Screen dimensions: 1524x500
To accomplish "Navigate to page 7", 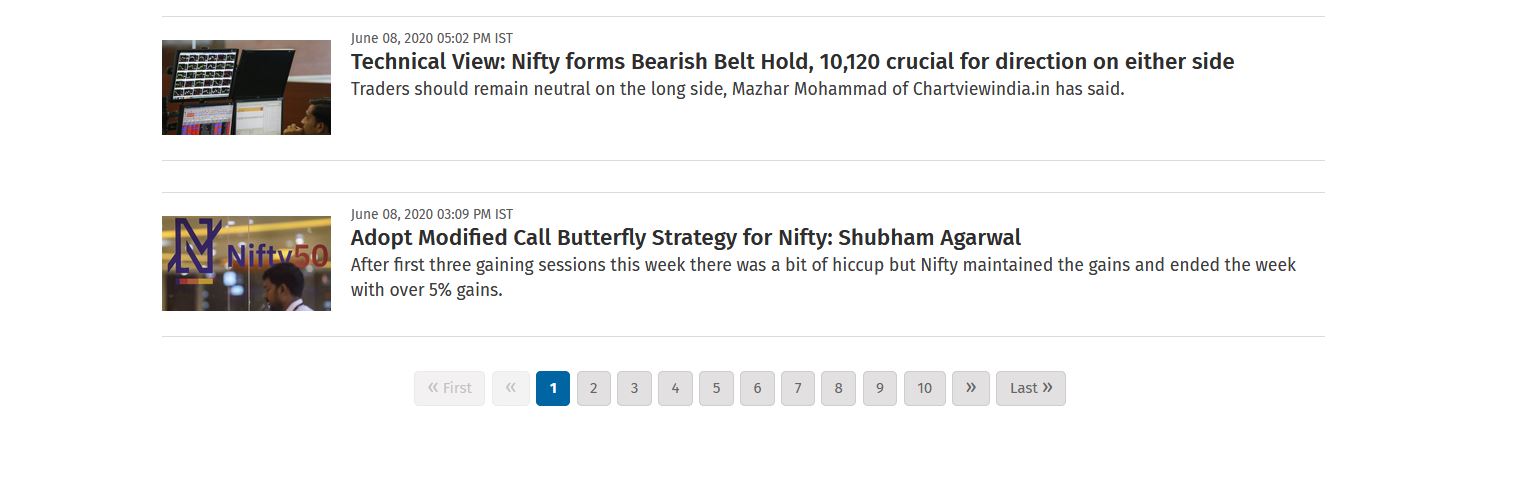I will click(x=797, y=388).
